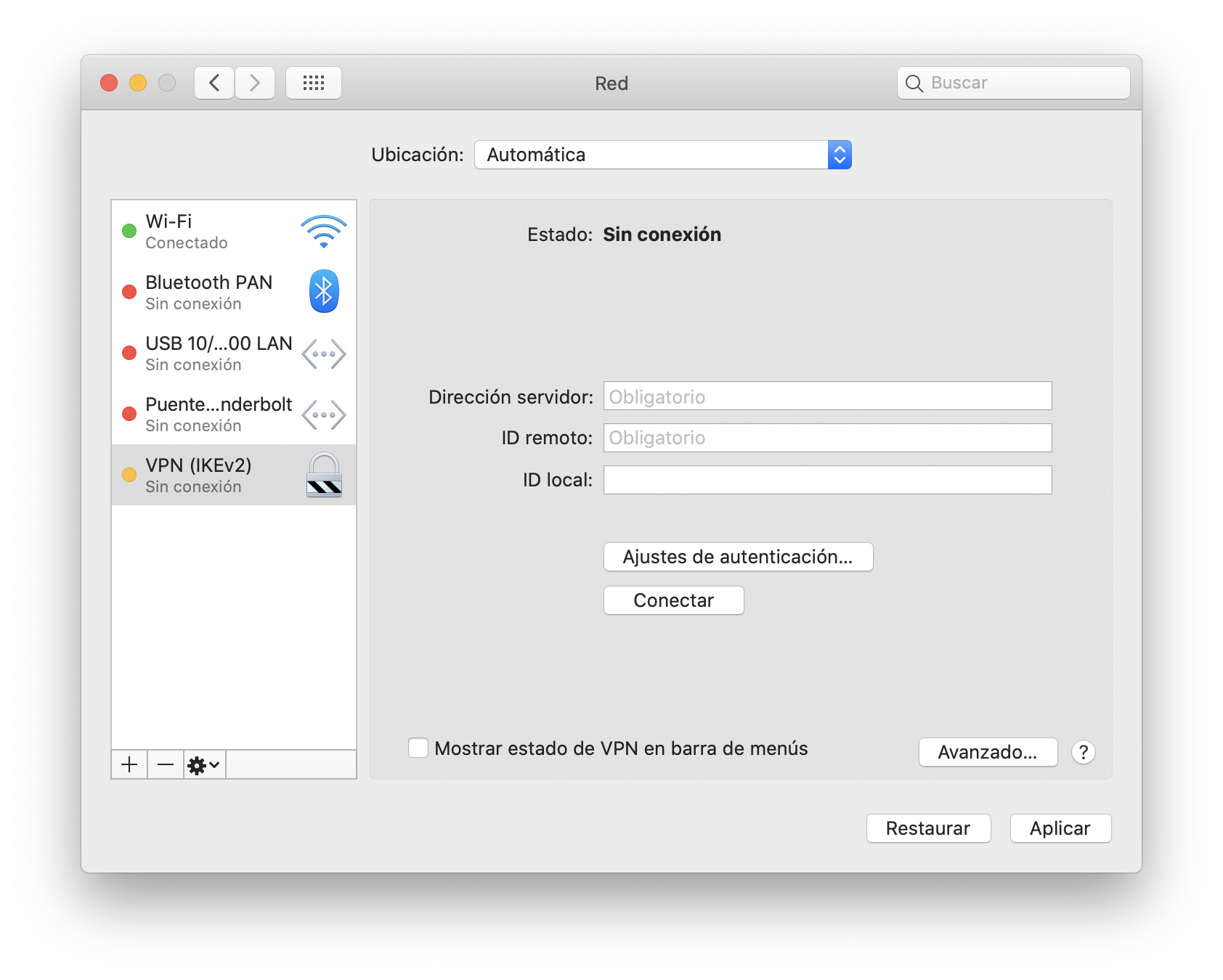1223x980 pixels.
Task: Click the Bluetooth PAN icon
Action: (323, 291)
